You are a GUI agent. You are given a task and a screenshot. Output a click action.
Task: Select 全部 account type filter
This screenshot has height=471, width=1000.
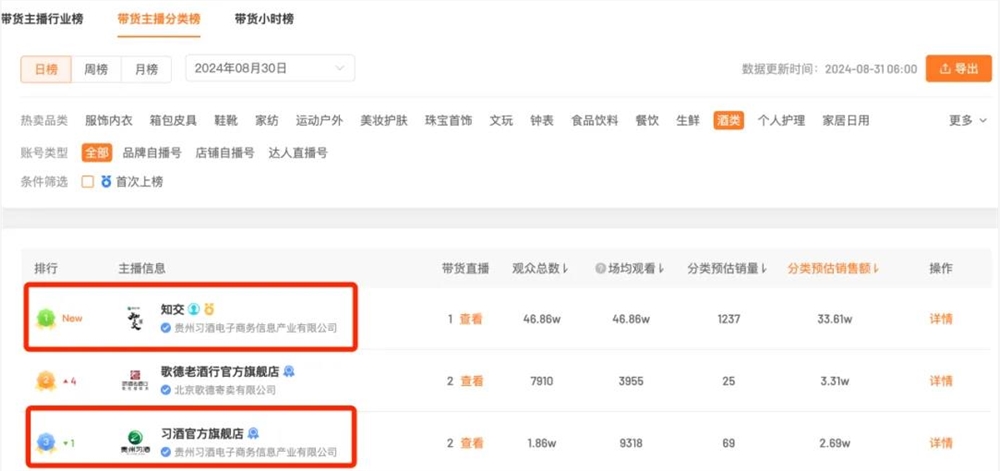[x=97, y=153]
